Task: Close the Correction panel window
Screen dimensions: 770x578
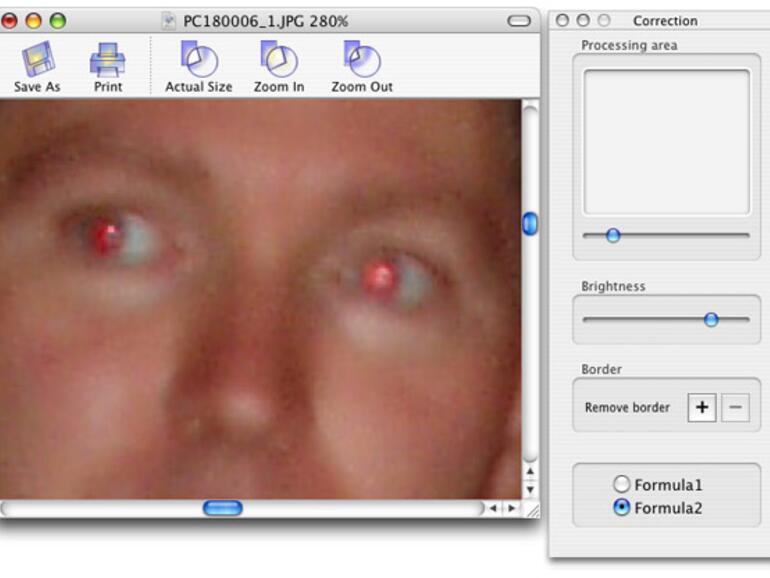Action: pos(562,21)
